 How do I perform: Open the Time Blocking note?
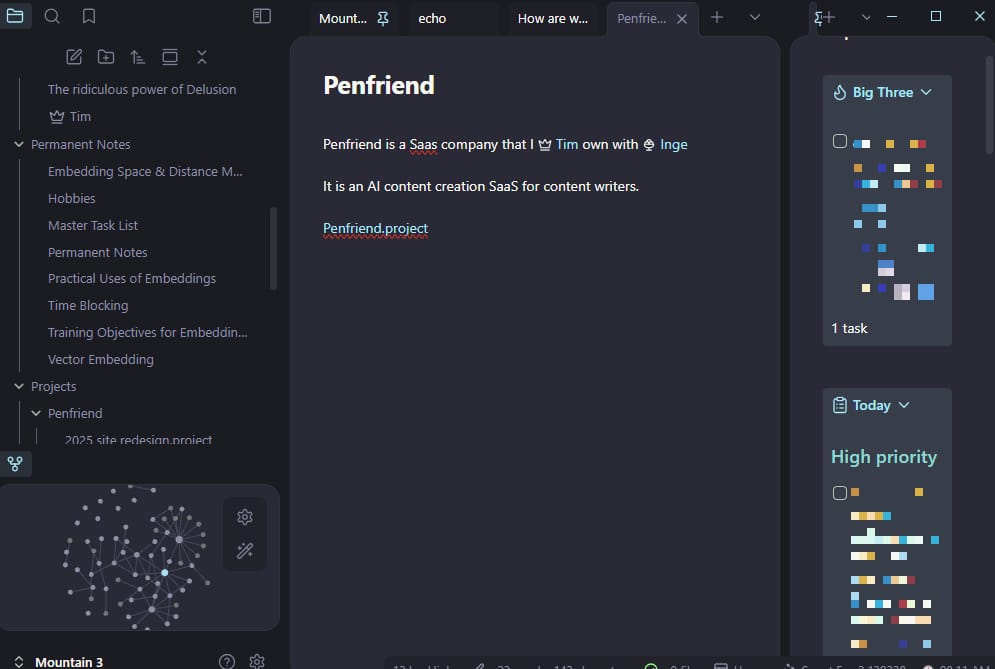(88, 306)
